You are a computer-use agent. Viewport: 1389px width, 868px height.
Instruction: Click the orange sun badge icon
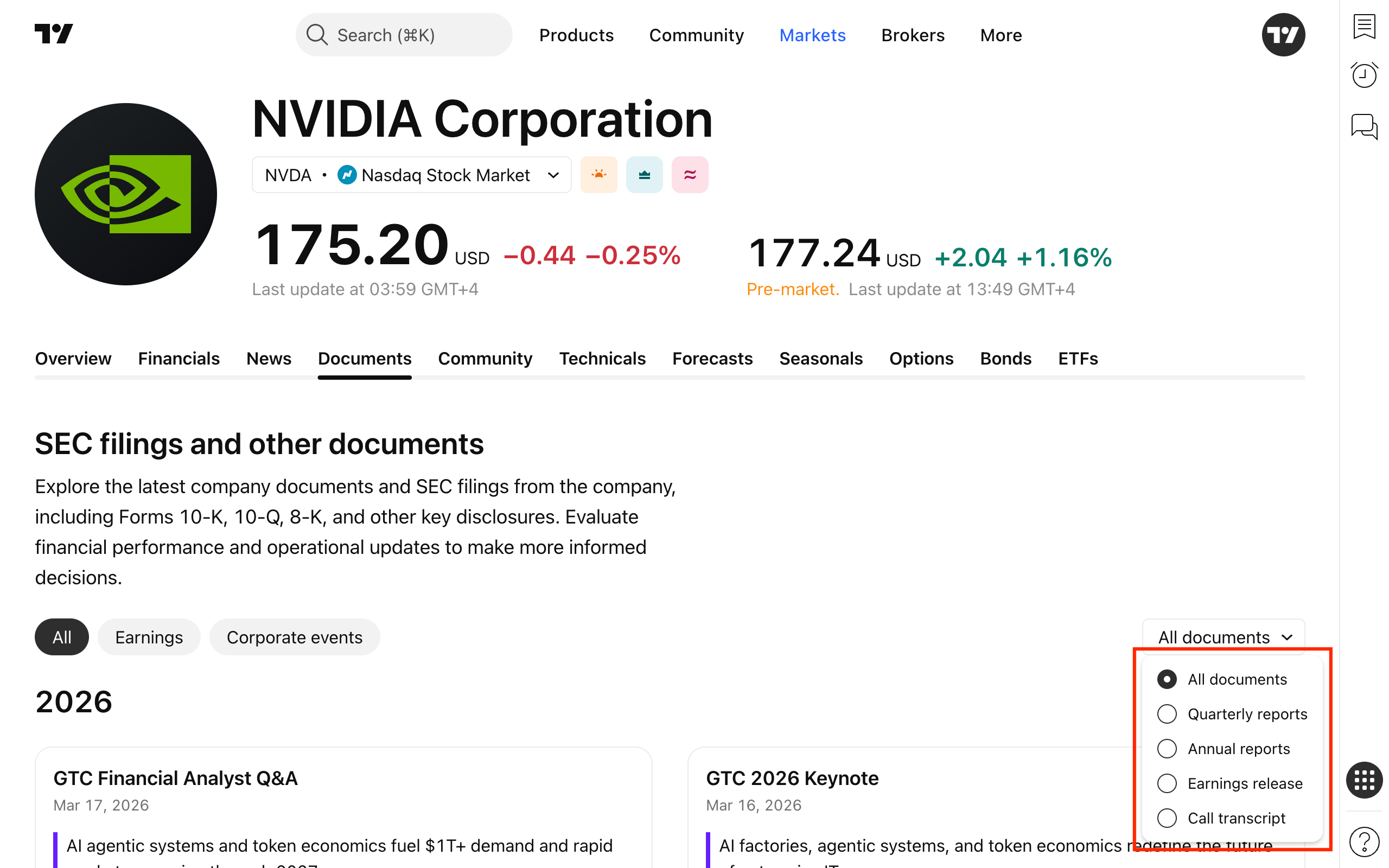598,175
